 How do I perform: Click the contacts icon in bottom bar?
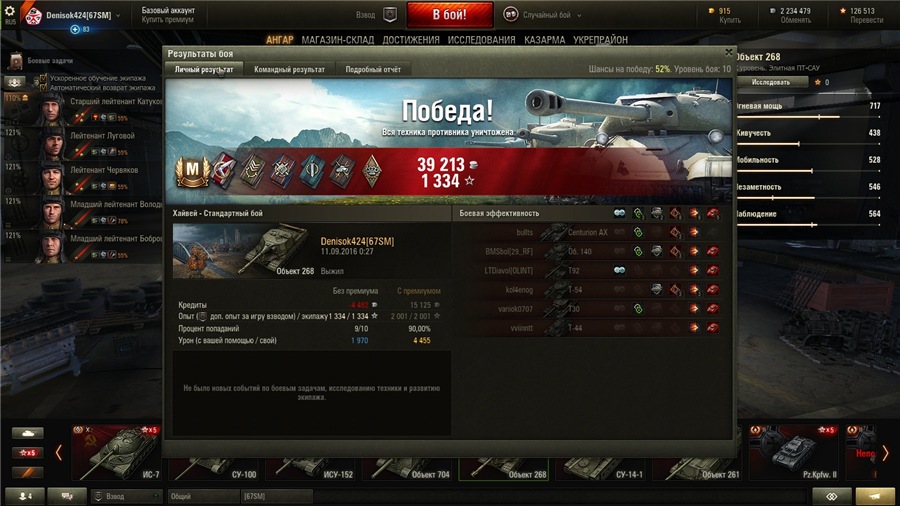click(25, 496)
